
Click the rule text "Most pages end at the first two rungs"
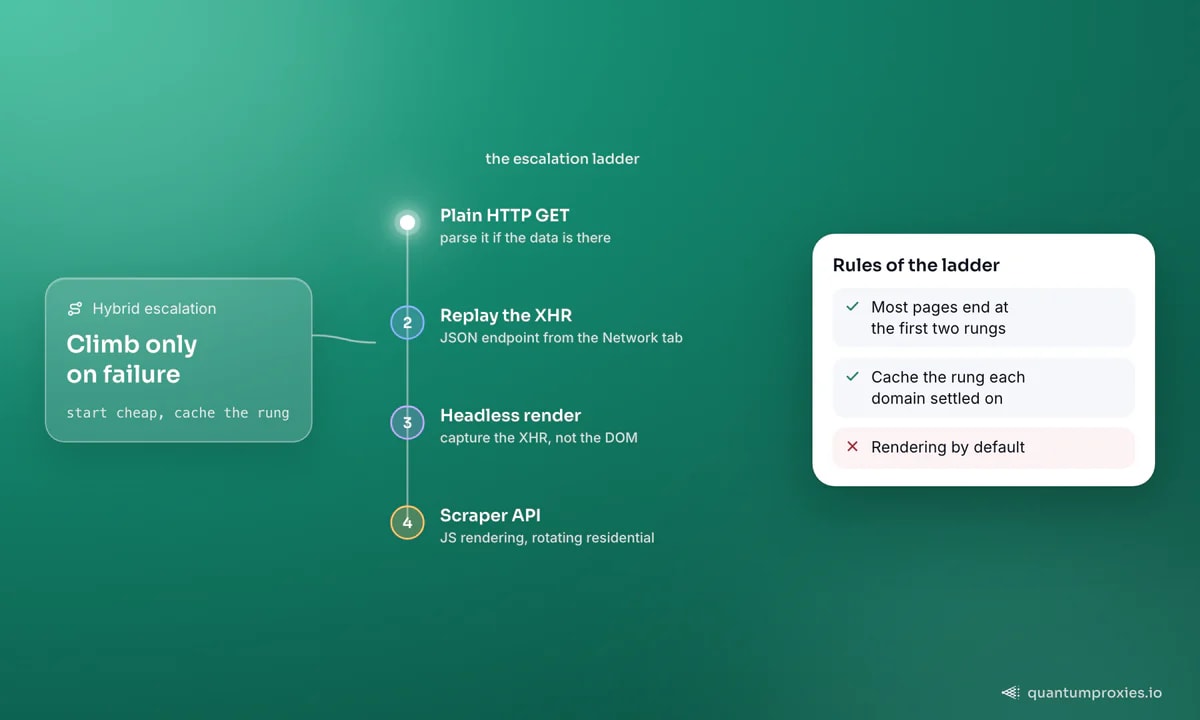pos(938,318)
